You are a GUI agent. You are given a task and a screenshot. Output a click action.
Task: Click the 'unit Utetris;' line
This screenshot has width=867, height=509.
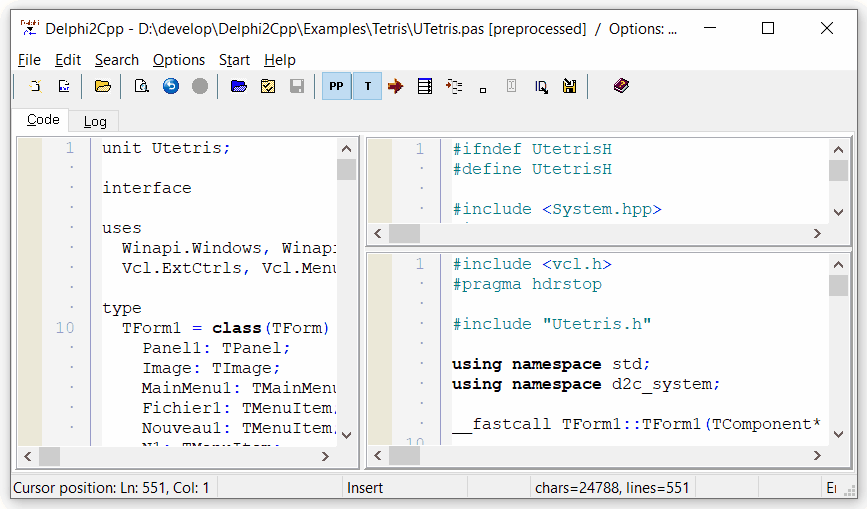tap(166, 148)
